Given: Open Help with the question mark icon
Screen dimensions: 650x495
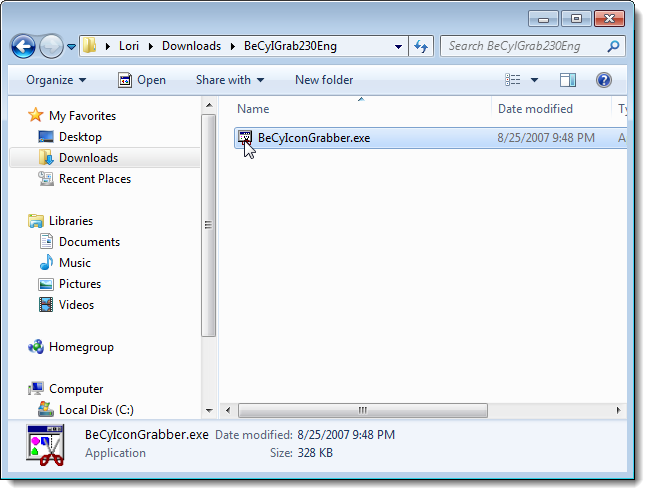Looking at the screenshot, I should click(x=604, y=80).
